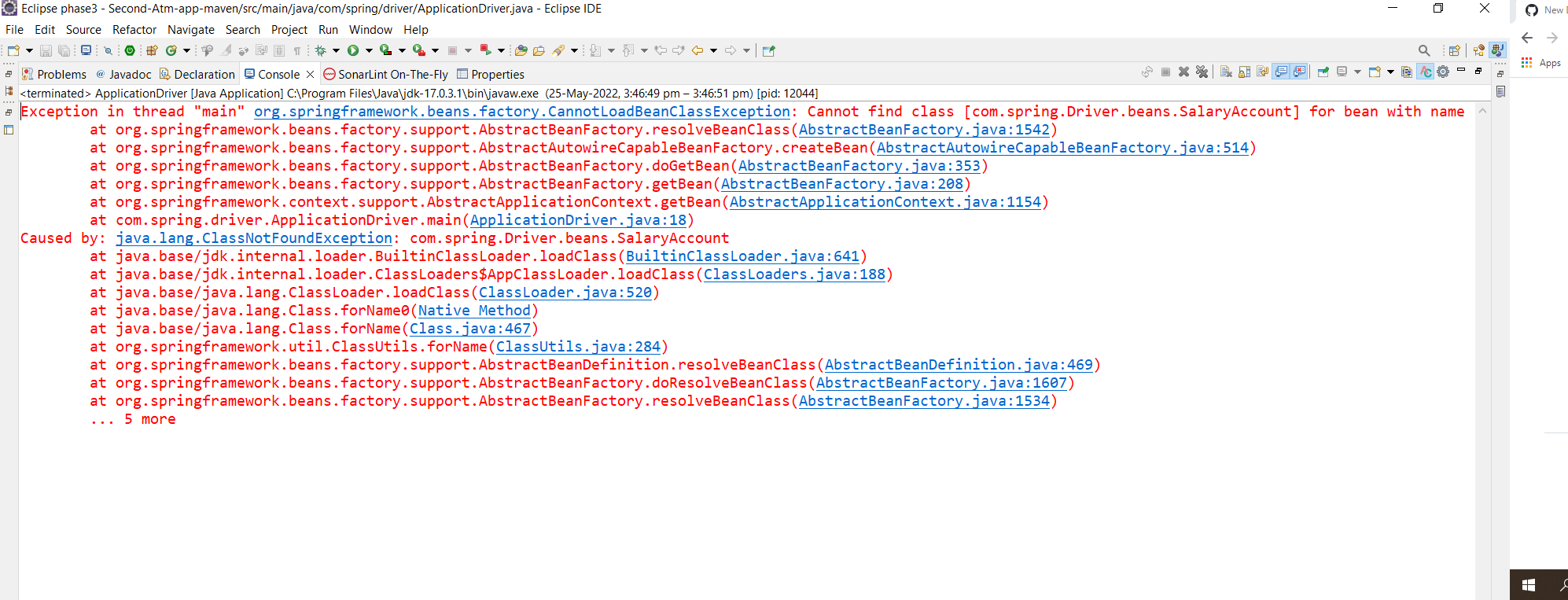This screenshot has width=1568, height=600.
Task: Switch to the Problems tab
Action: pos(54,74)
